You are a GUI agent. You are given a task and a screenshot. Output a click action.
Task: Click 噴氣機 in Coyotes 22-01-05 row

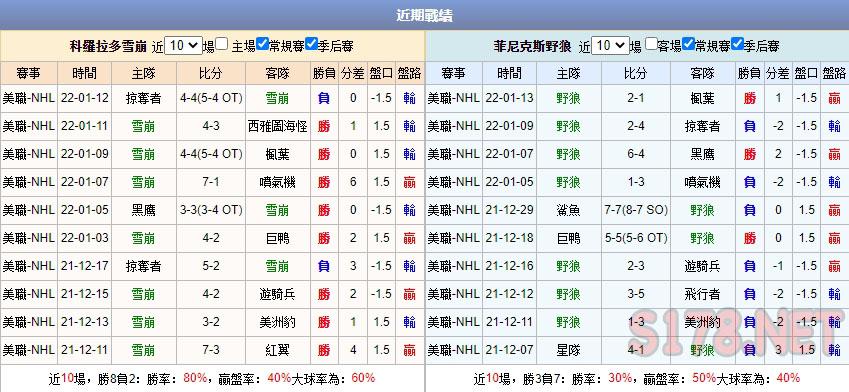[702, 182]
